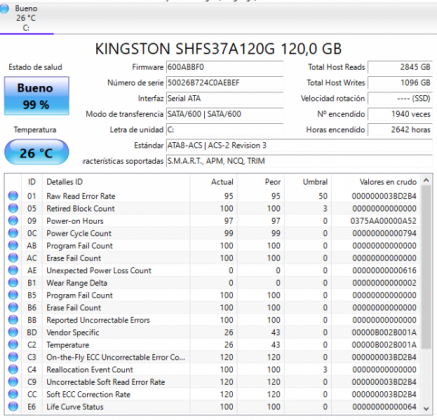
Task: Click the transfer mode field SATA/600
Action: (224, 114)
